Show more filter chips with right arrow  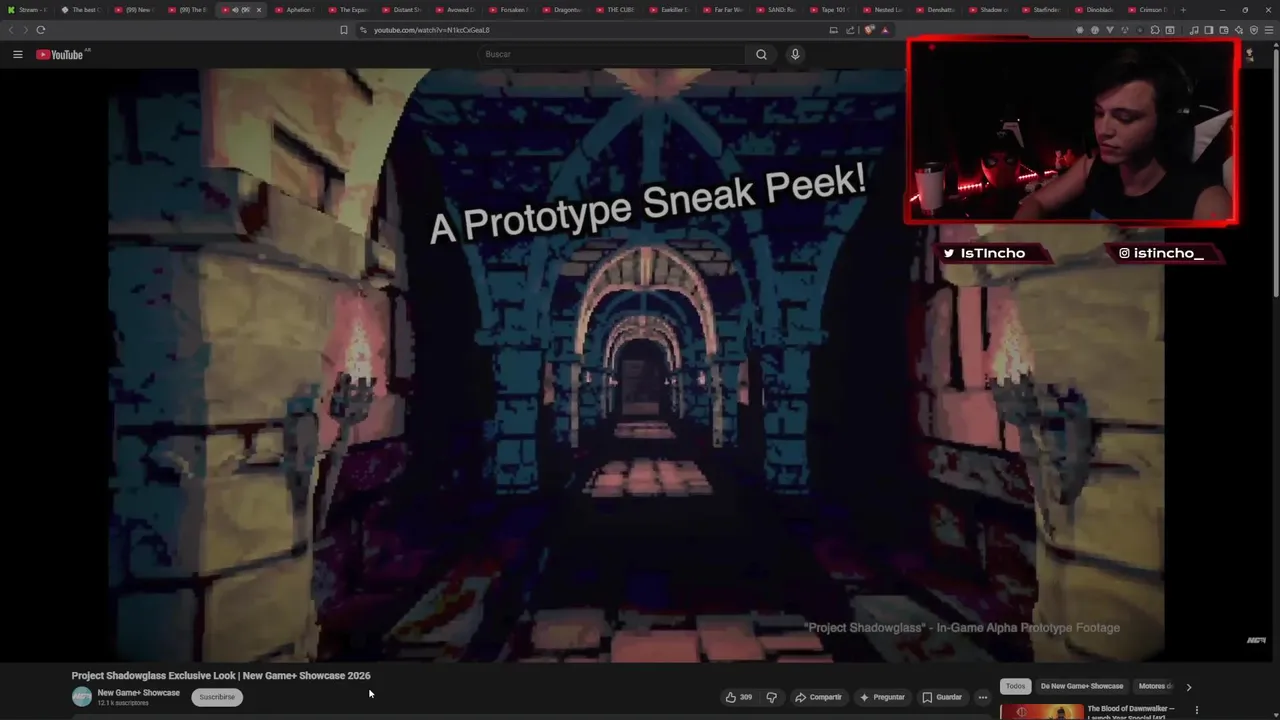click(x=1188, y=687)
